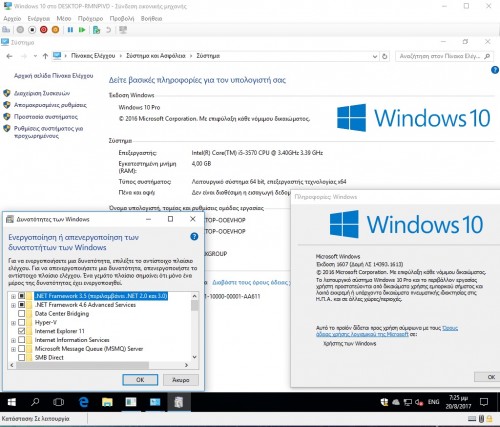This screenshot has height=427, width=500.
Task: Create a checkpoint from the toolbar
Action: [97, 30]
